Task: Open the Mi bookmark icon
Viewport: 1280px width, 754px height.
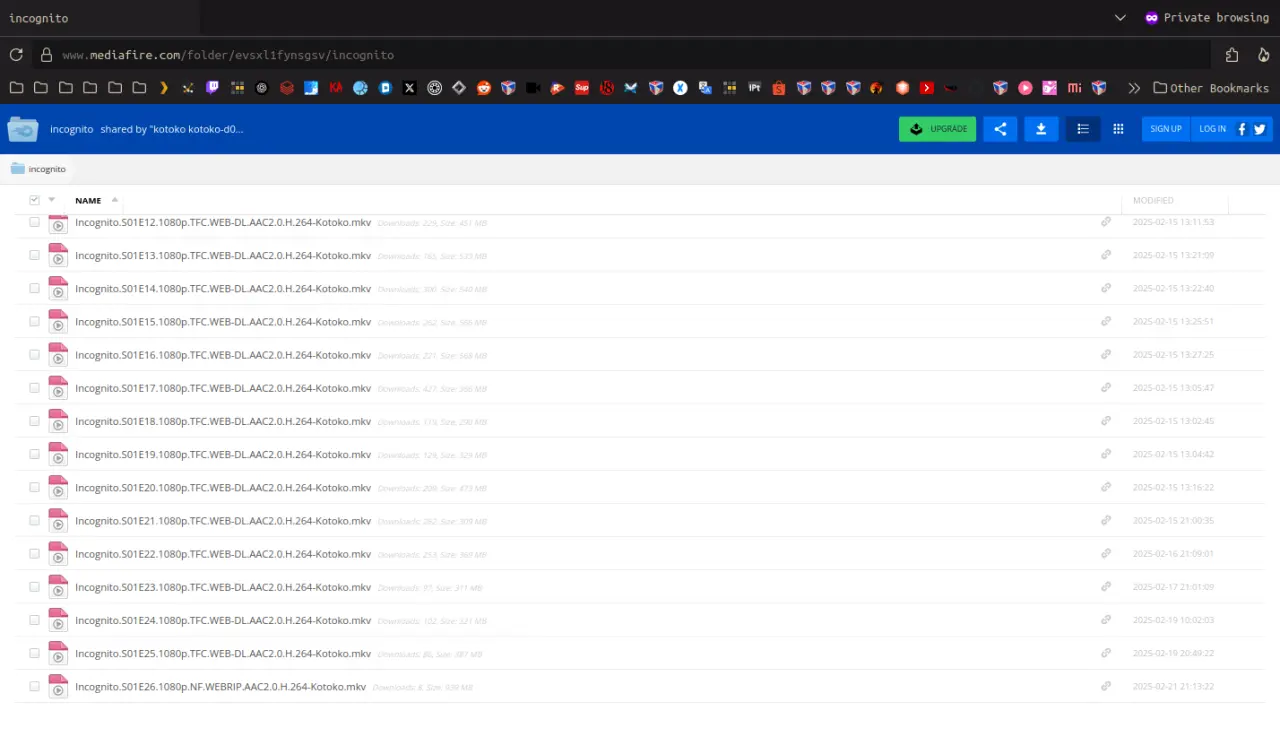Action: point(1074,88)
